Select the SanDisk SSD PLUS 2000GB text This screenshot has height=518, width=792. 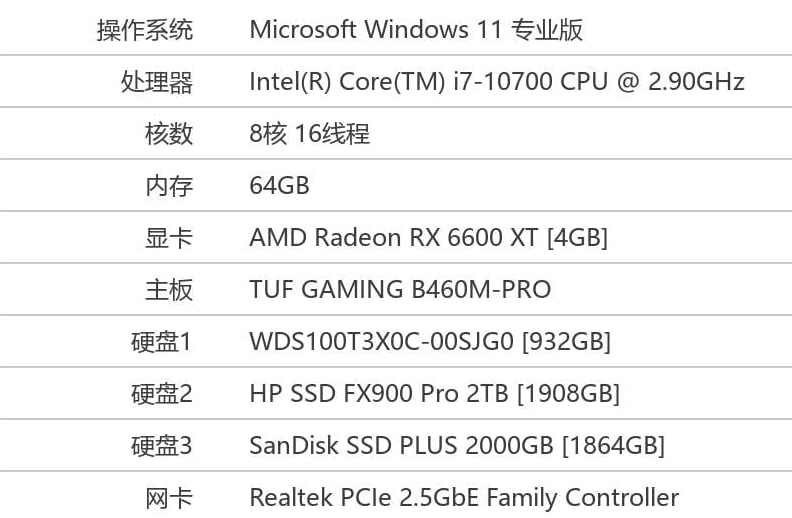[x=457, y=446]
